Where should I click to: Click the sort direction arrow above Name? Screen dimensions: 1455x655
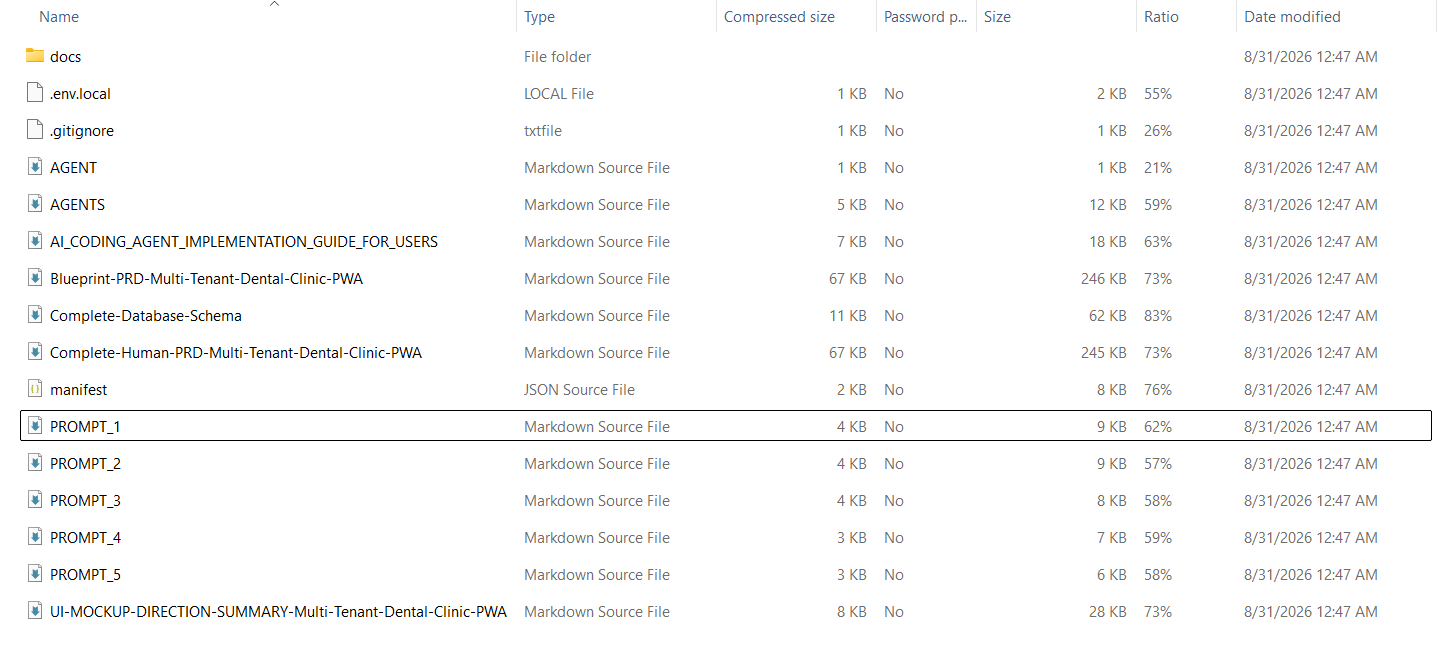[x=274, y=4]
